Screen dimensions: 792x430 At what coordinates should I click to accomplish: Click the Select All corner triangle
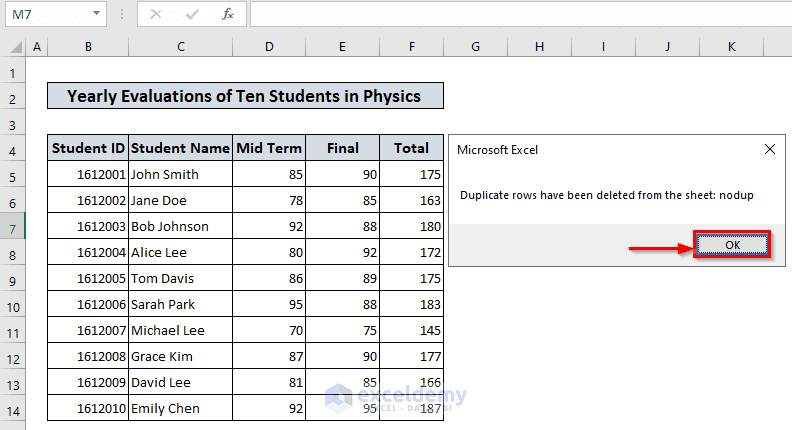click(16, 47)
